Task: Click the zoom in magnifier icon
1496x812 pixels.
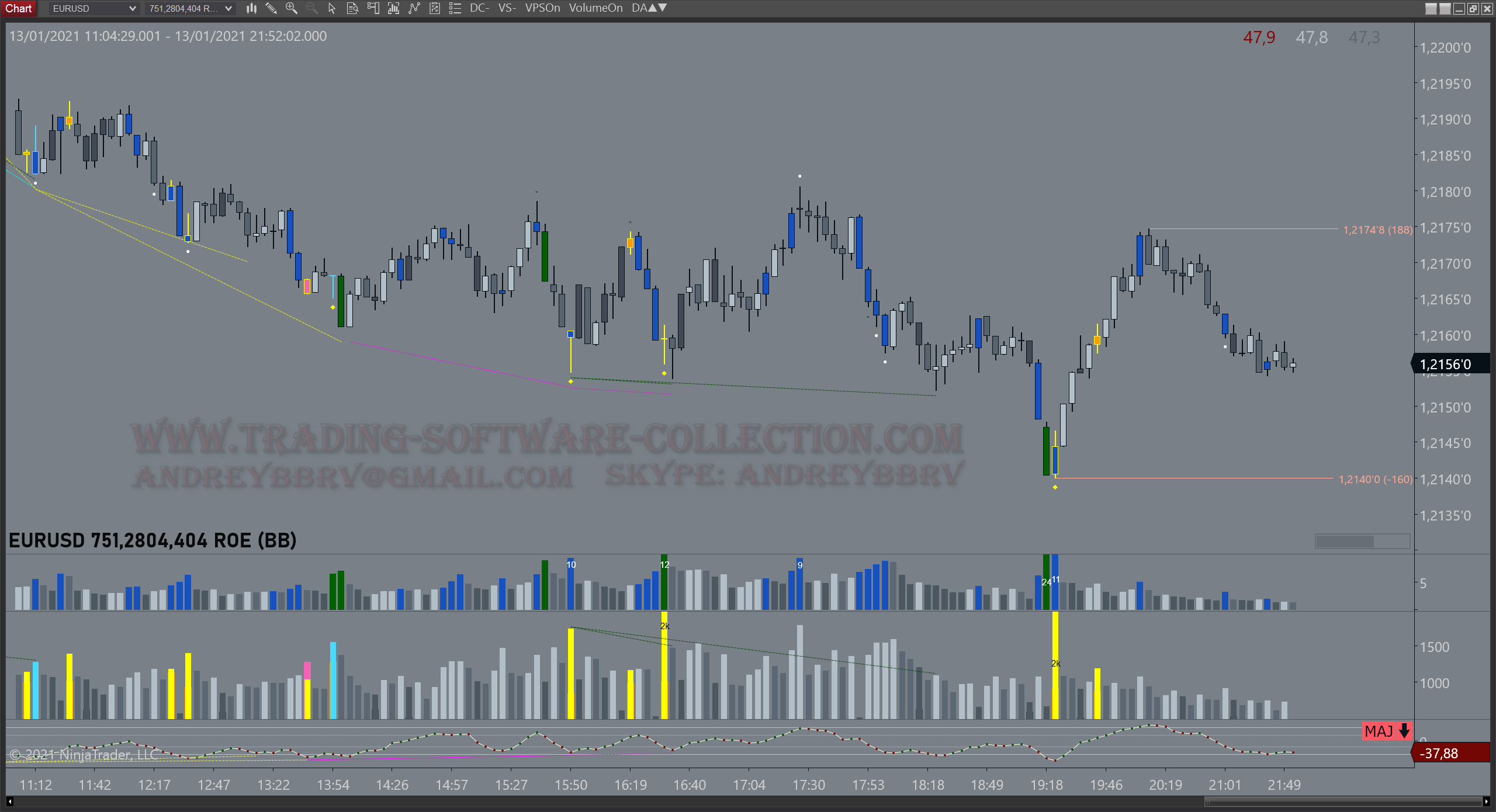Action: (x=291, y=8)
